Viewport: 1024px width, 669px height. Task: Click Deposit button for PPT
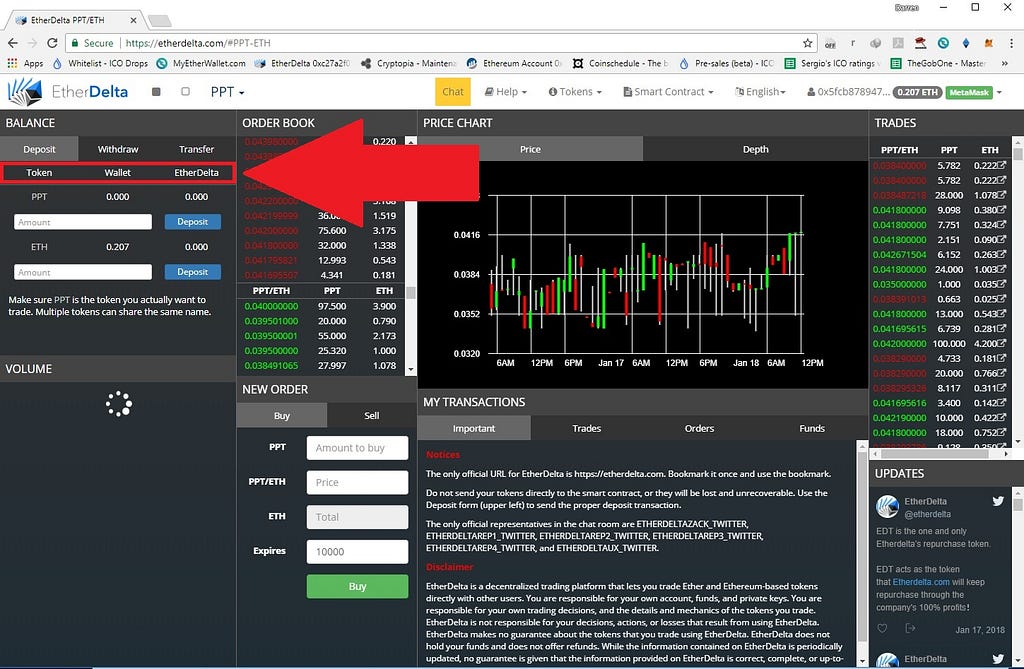pyautogui.click(x=193, y=222)
